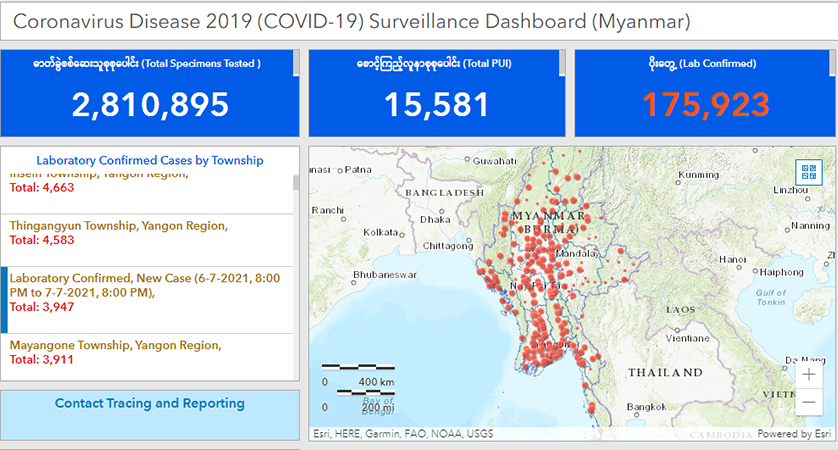Click the Guwahati label on the map
This screenshot has height=450, width=838.
point(494,161)
